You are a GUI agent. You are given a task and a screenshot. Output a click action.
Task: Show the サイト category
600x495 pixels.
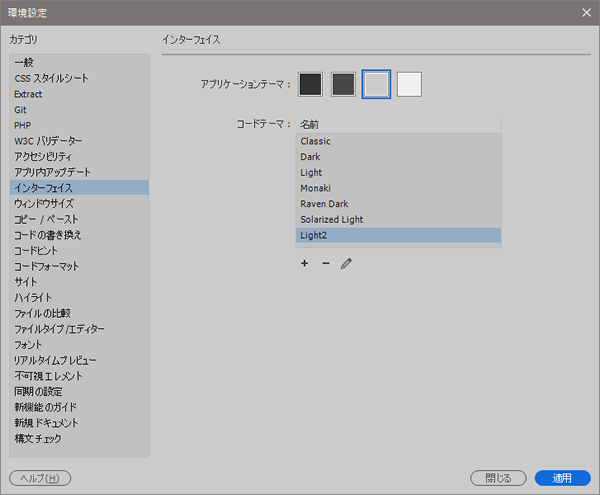tap(79, 282)
